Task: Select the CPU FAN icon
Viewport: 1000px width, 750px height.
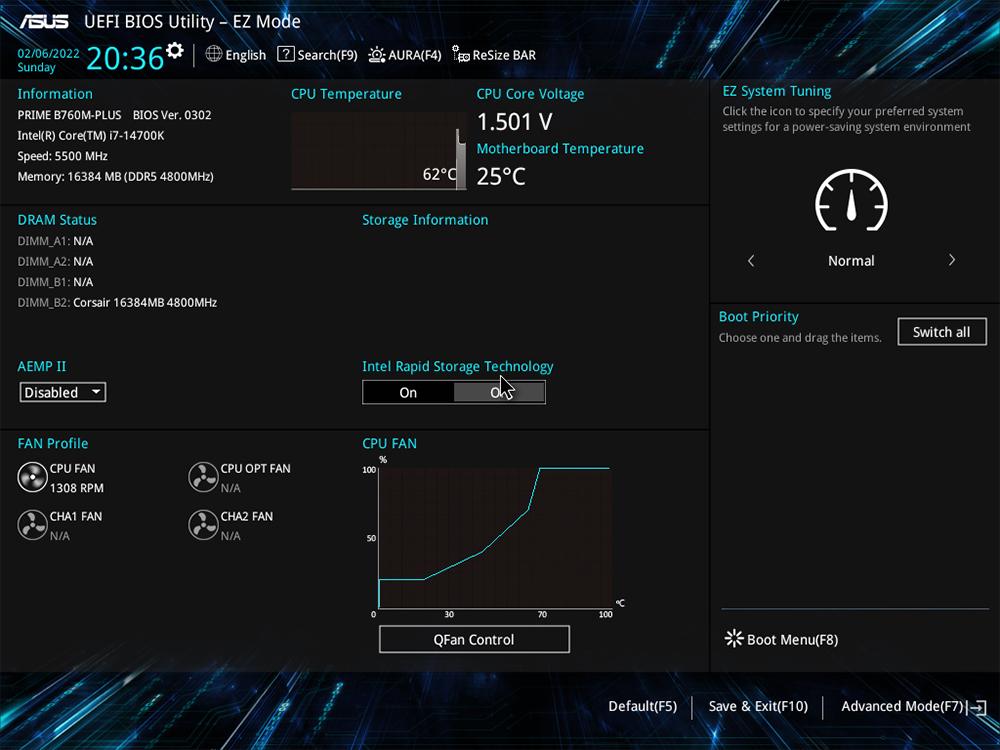Action: 33,477
